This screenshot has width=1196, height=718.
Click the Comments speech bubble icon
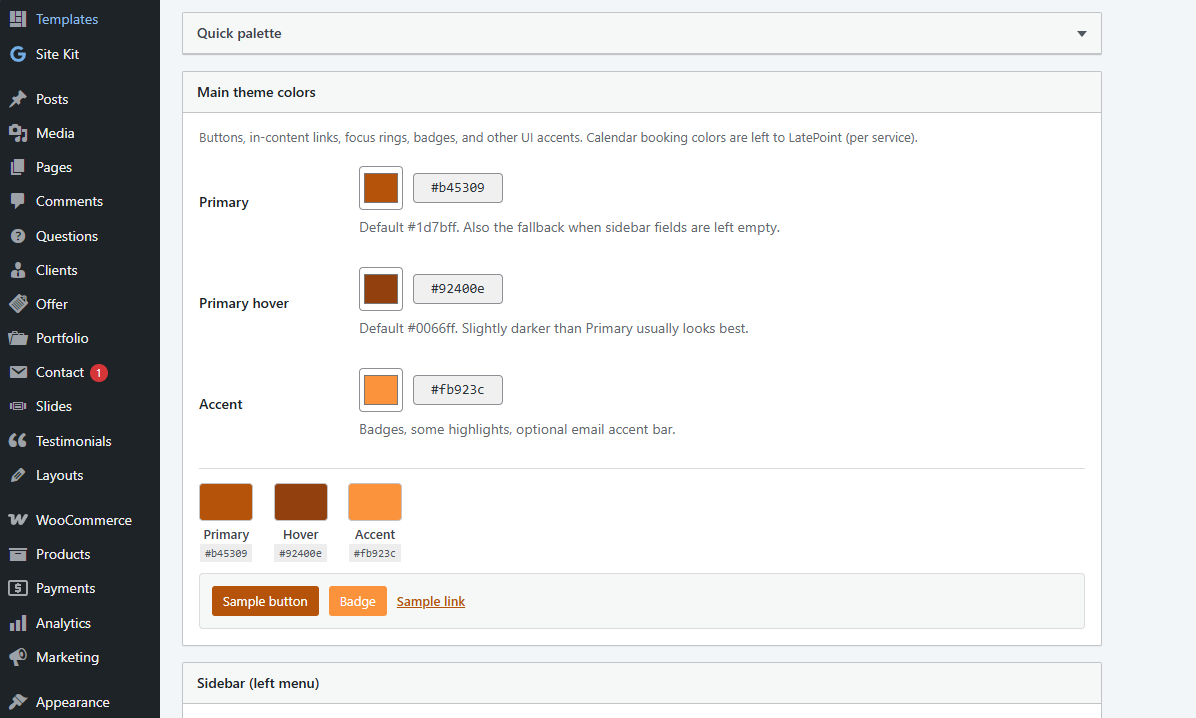(18, 201)
